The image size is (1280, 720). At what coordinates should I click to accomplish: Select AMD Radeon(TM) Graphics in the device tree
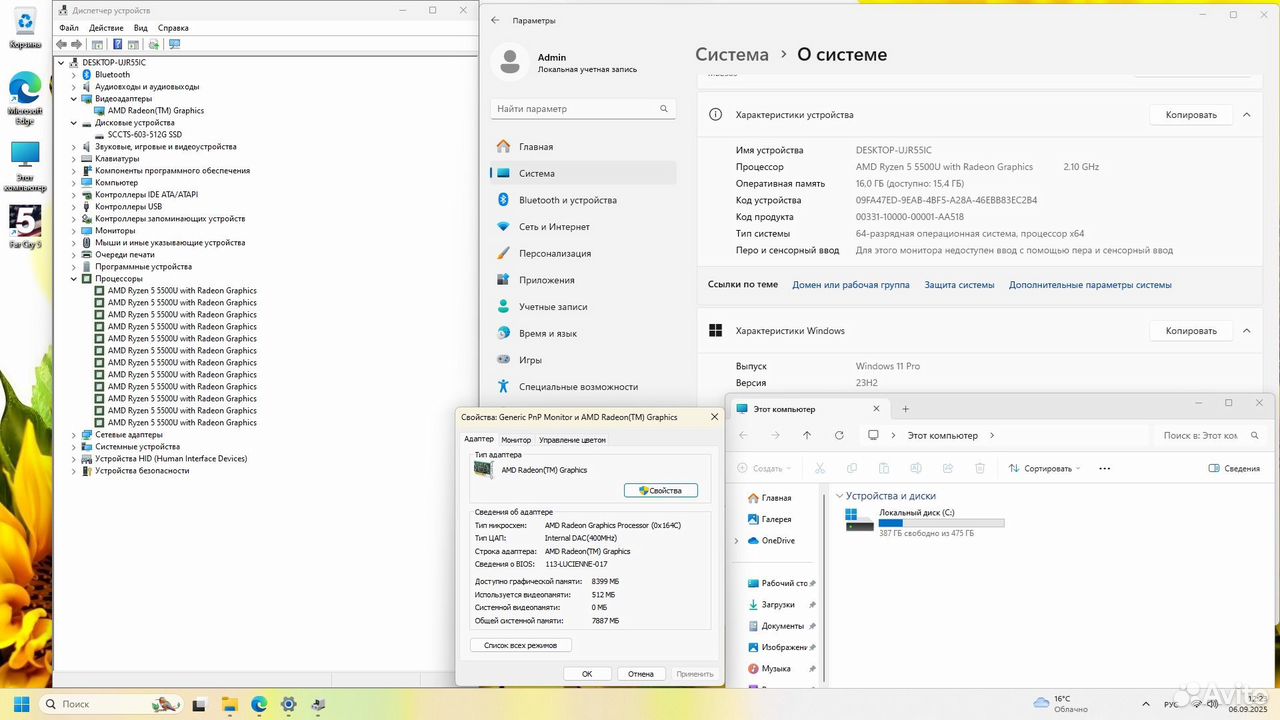(x=156, y=111)
